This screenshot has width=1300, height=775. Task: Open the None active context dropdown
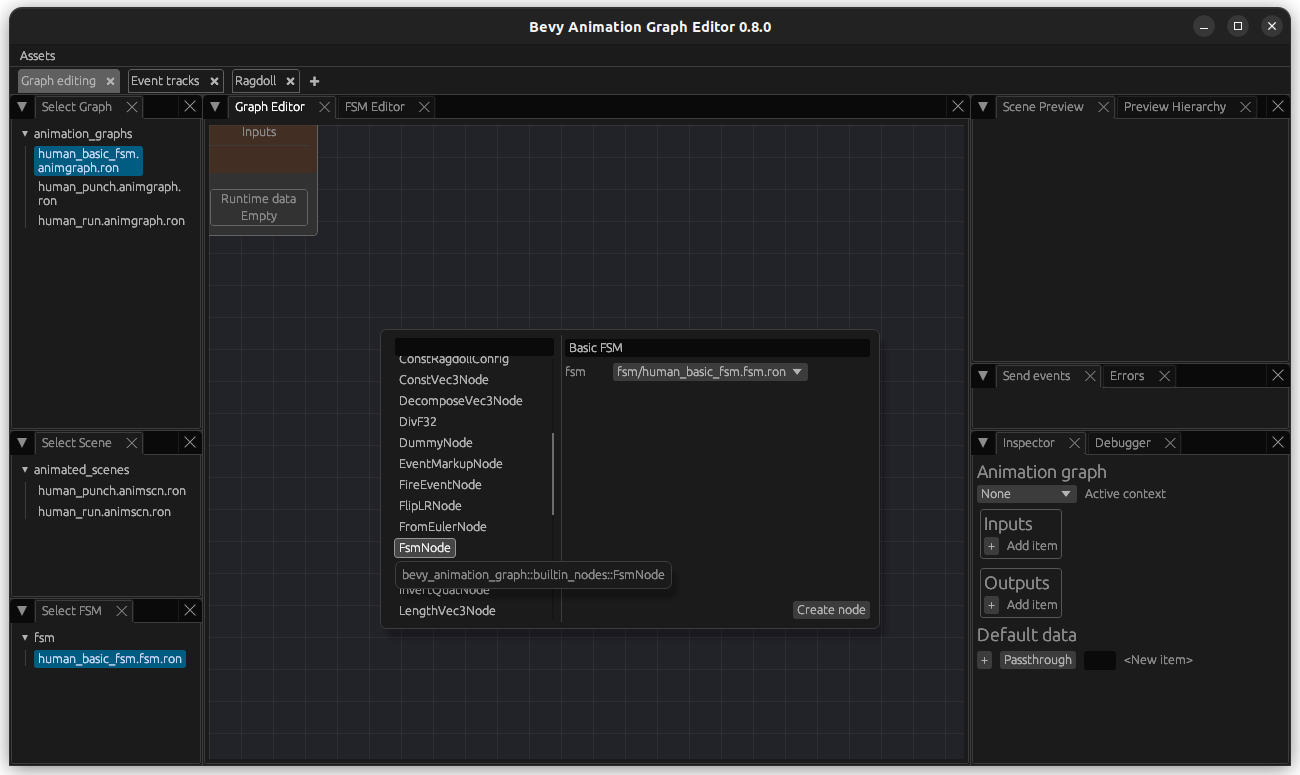pos(1026,493)
